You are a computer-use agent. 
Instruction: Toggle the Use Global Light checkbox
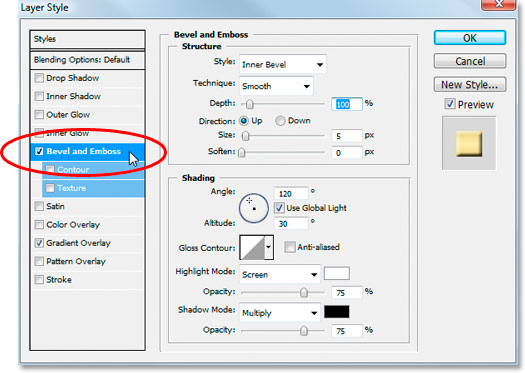[279, 208]
